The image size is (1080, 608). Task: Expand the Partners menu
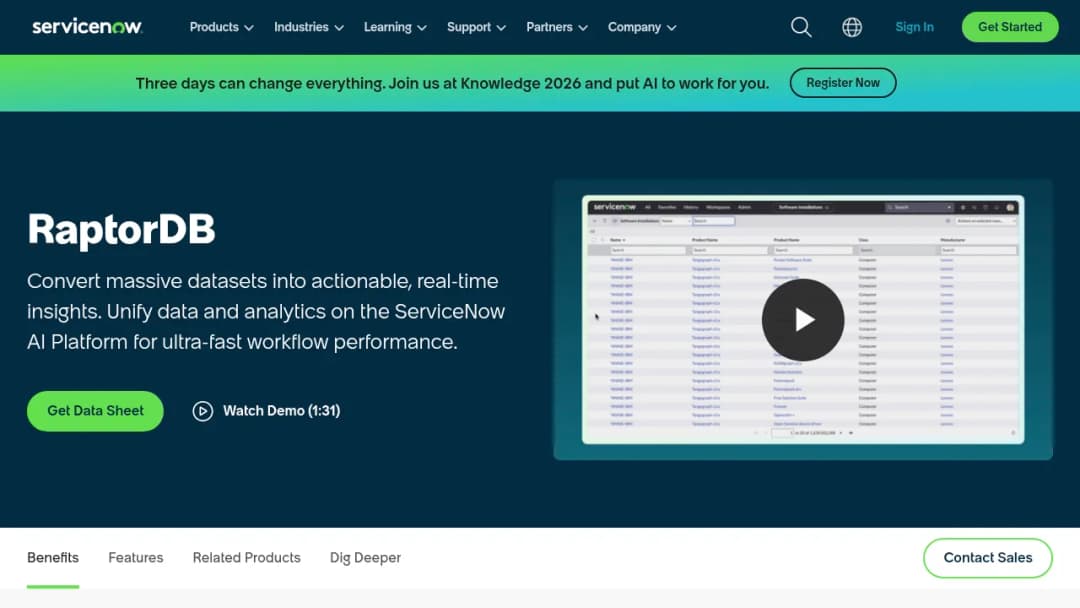click(557, 27)
